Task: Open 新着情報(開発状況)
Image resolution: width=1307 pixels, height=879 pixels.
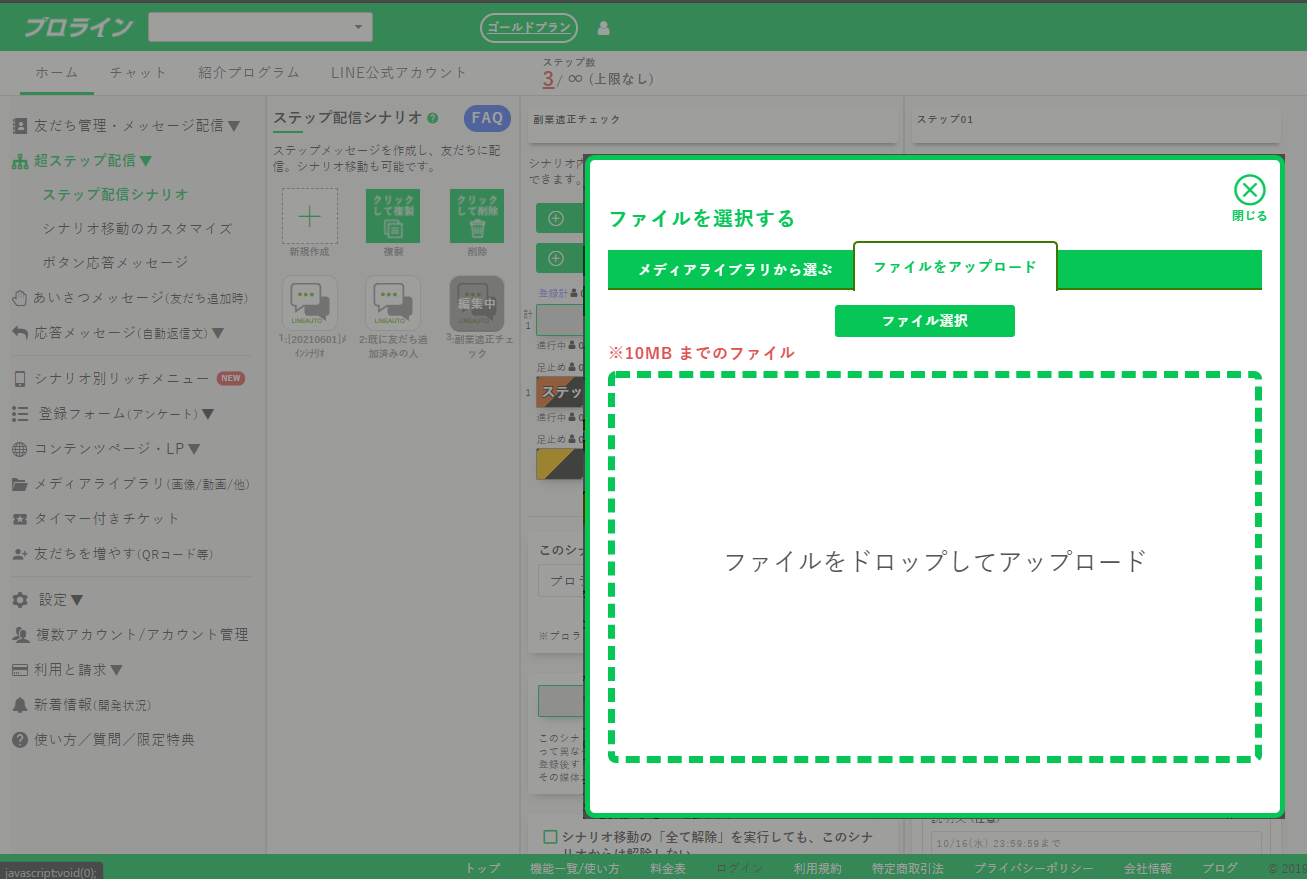Action: click(x=81, y=705)
